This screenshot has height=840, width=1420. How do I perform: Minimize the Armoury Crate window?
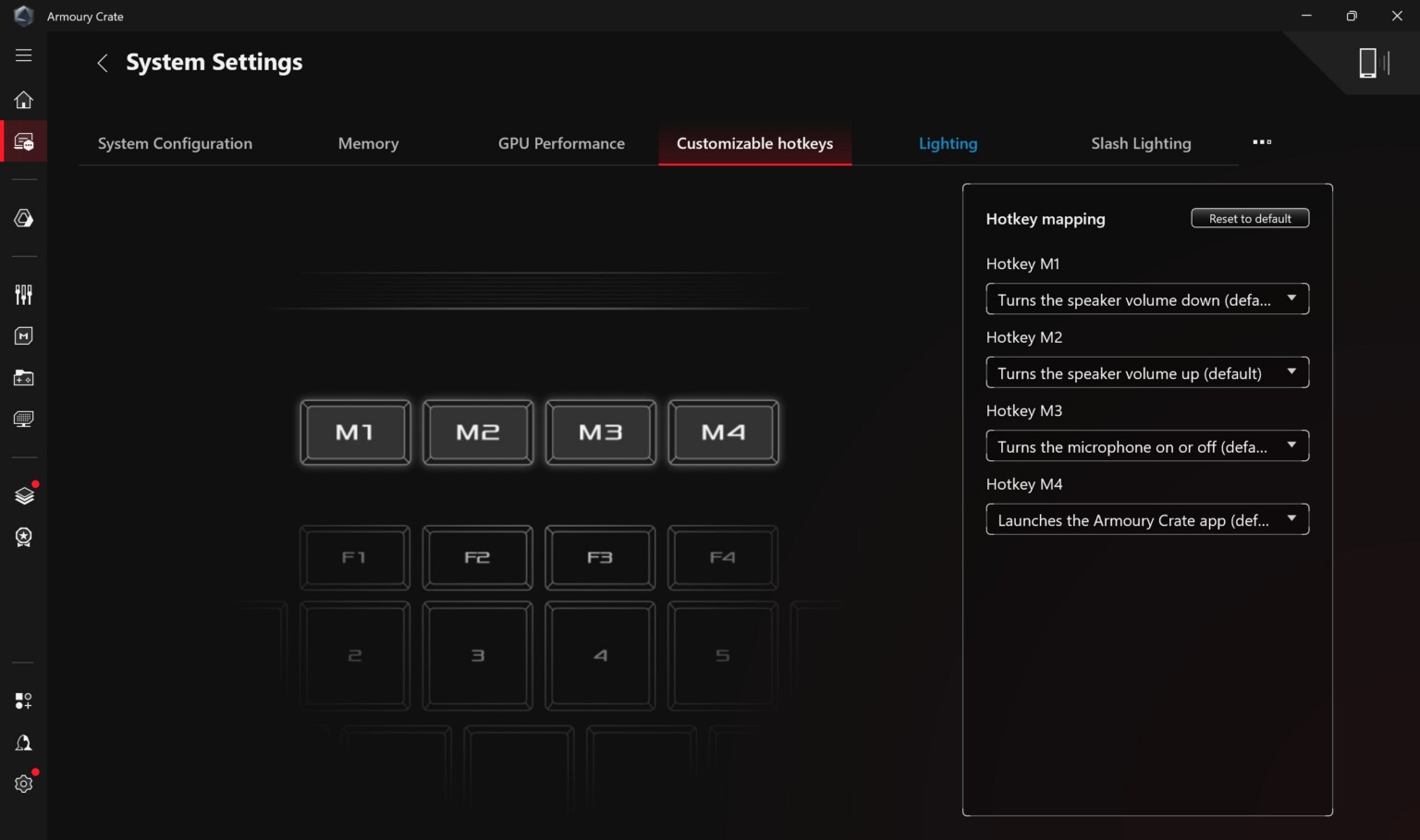coord(1306,16)
